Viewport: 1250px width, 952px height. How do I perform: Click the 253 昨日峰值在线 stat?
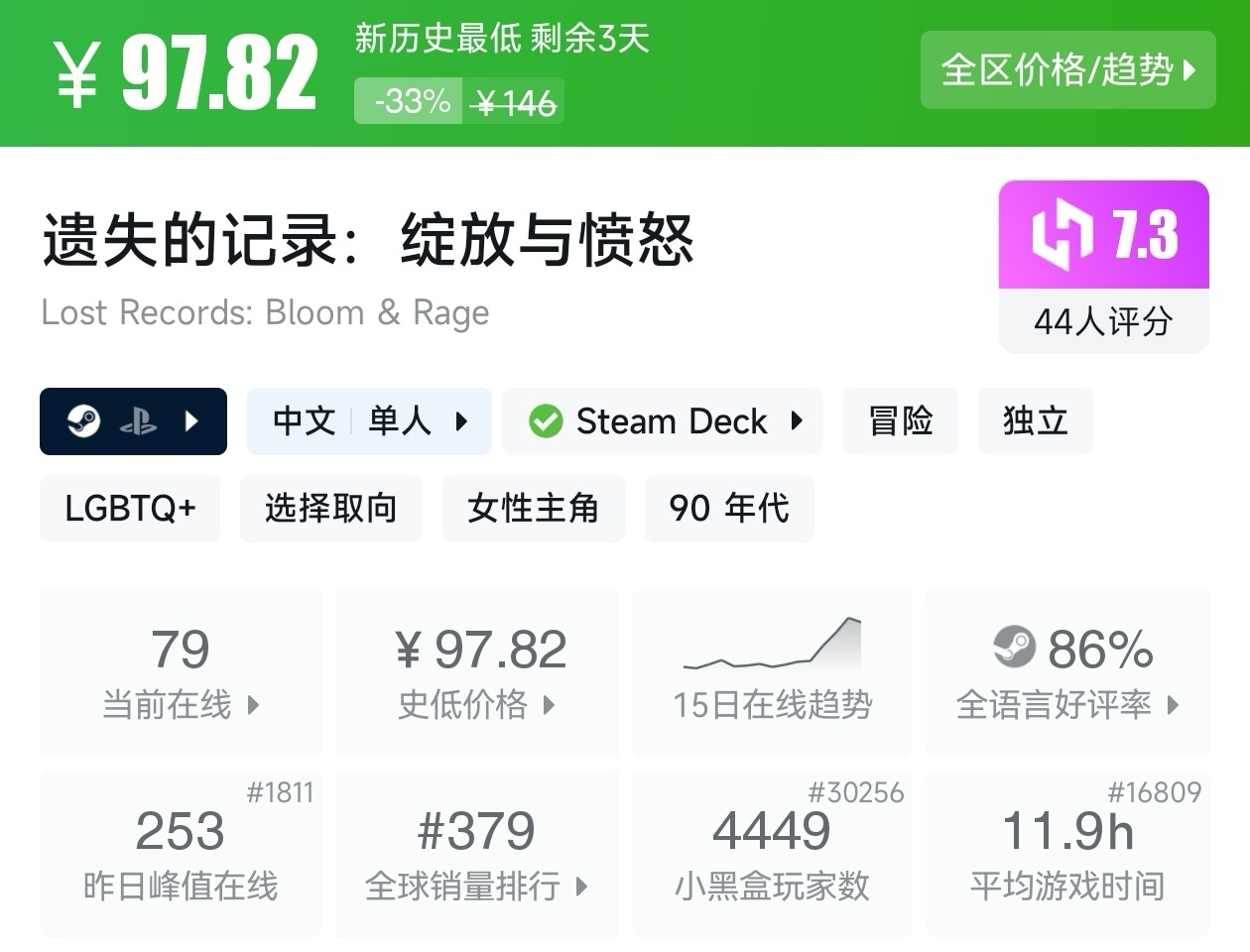pyautogui.click(x=181, y=855)
